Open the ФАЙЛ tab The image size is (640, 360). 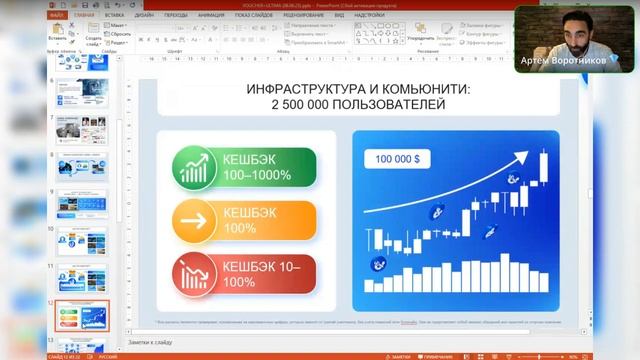57,15
